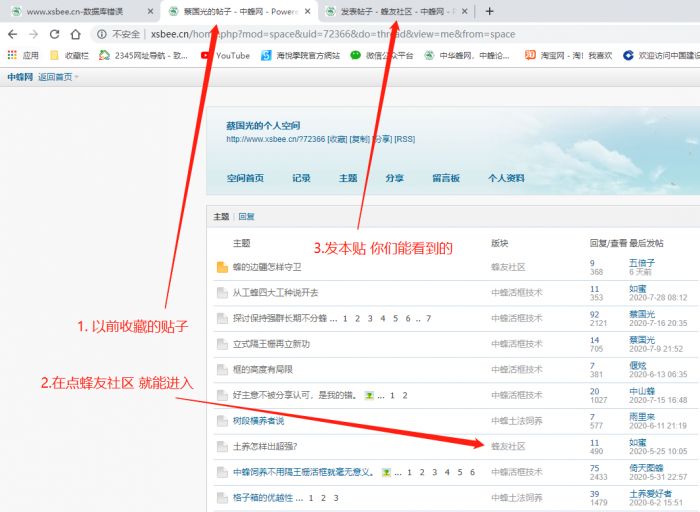Viewport: 700px width, 512px height.
Task: Click the [RSS] link under the space title
Action: click(x=405, y=139)
